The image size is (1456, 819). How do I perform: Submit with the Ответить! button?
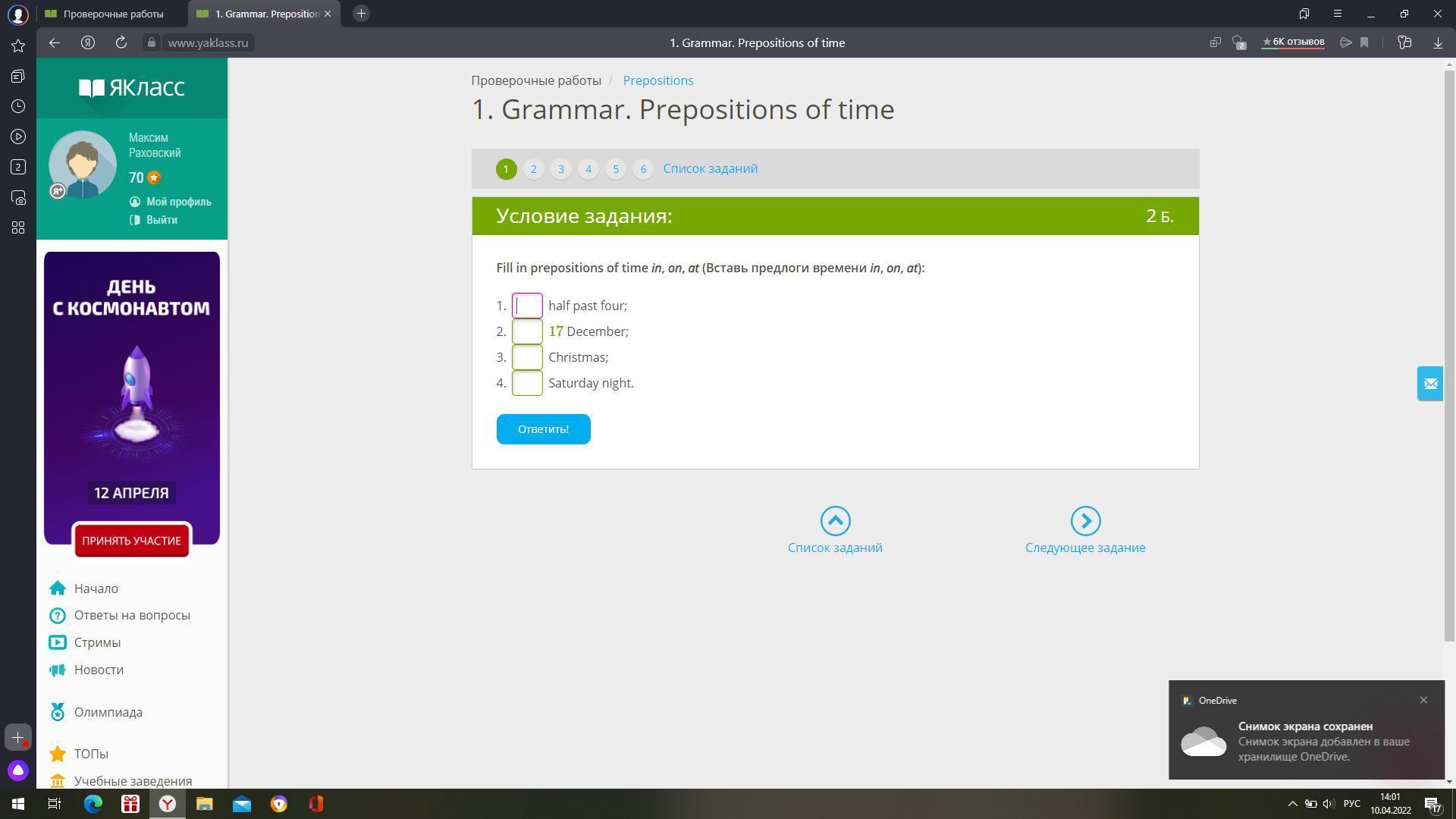543,429
